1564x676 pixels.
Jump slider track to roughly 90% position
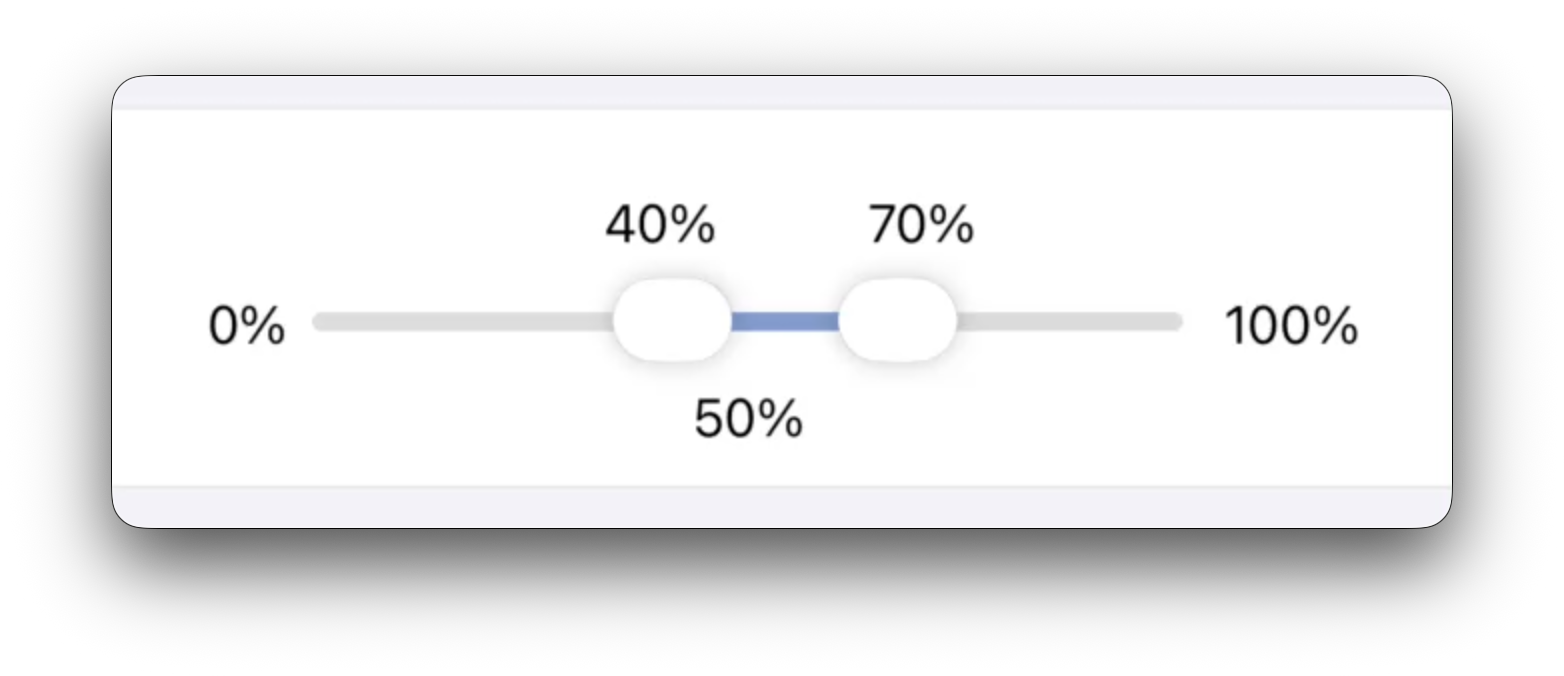click(x=1095, y=321)
